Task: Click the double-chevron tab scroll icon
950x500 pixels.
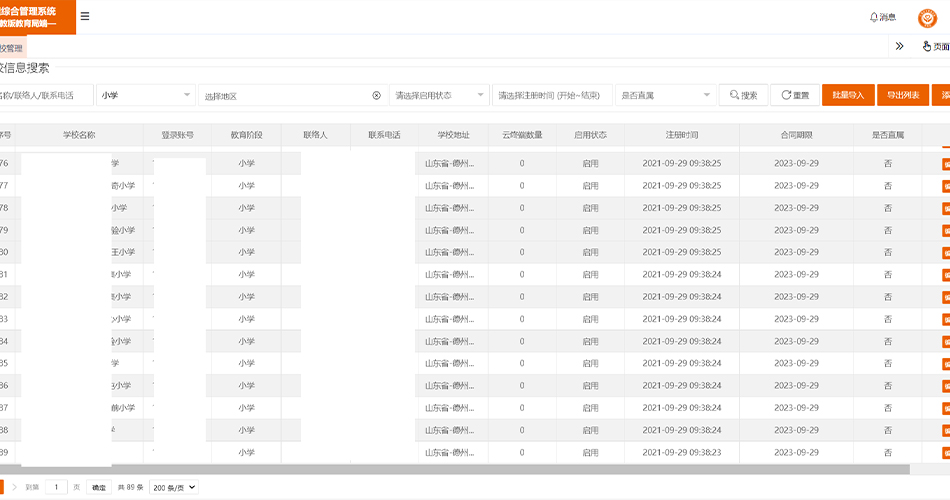Action: tap(899, 46)
